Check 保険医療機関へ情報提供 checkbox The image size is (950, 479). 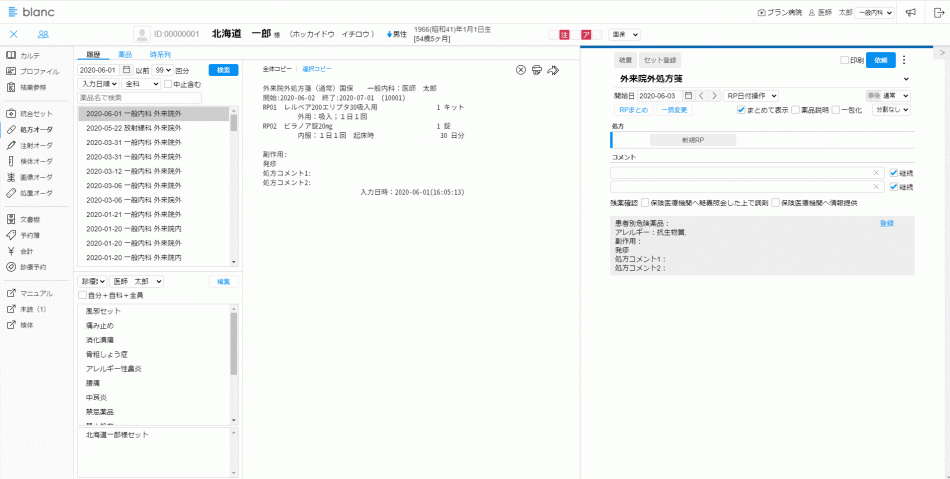[x=776, y=203]
